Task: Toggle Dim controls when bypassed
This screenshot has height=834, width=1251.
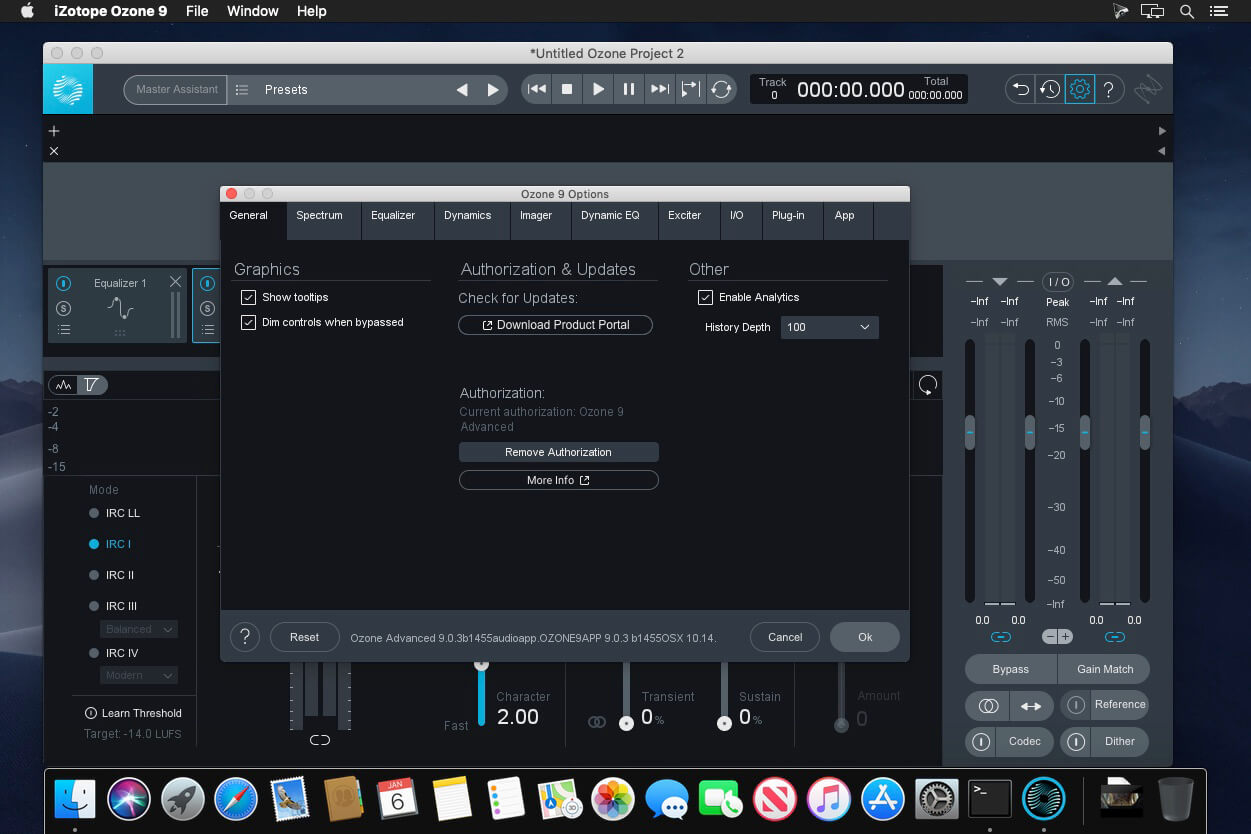Action: click(x=249, y=322)
